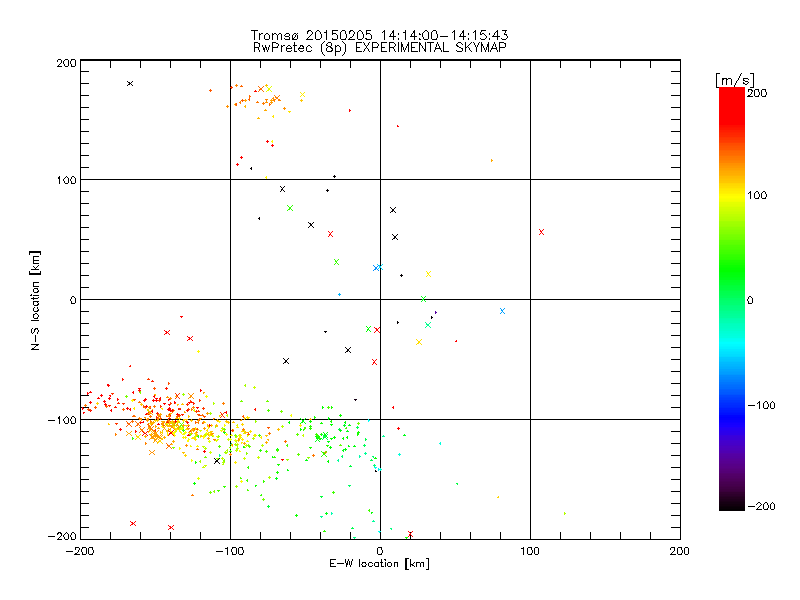The width and height of the screenshot is (800, 600).
Task: Click the [m/s] colorbar unit label
Action: click(x=735, y=80)
